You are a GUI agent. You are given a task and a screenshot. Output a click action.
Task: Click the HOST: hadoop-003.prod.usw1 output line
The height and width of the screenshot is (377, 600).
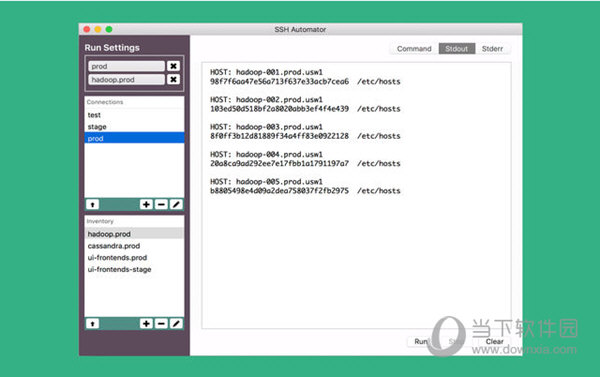point(266,127)
